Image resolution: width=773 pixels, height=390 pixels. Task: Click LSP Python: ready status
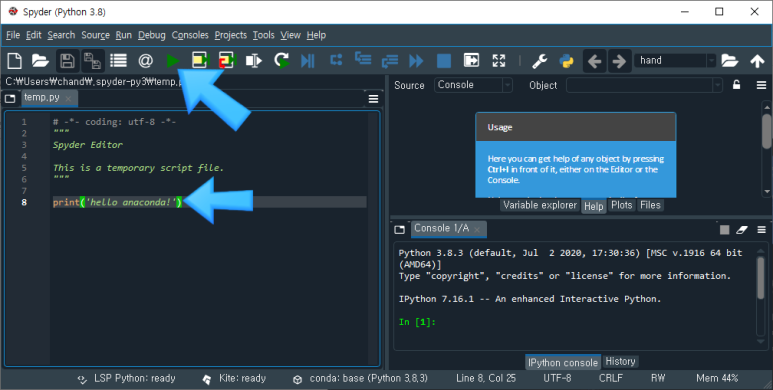(x=126, y=379)
